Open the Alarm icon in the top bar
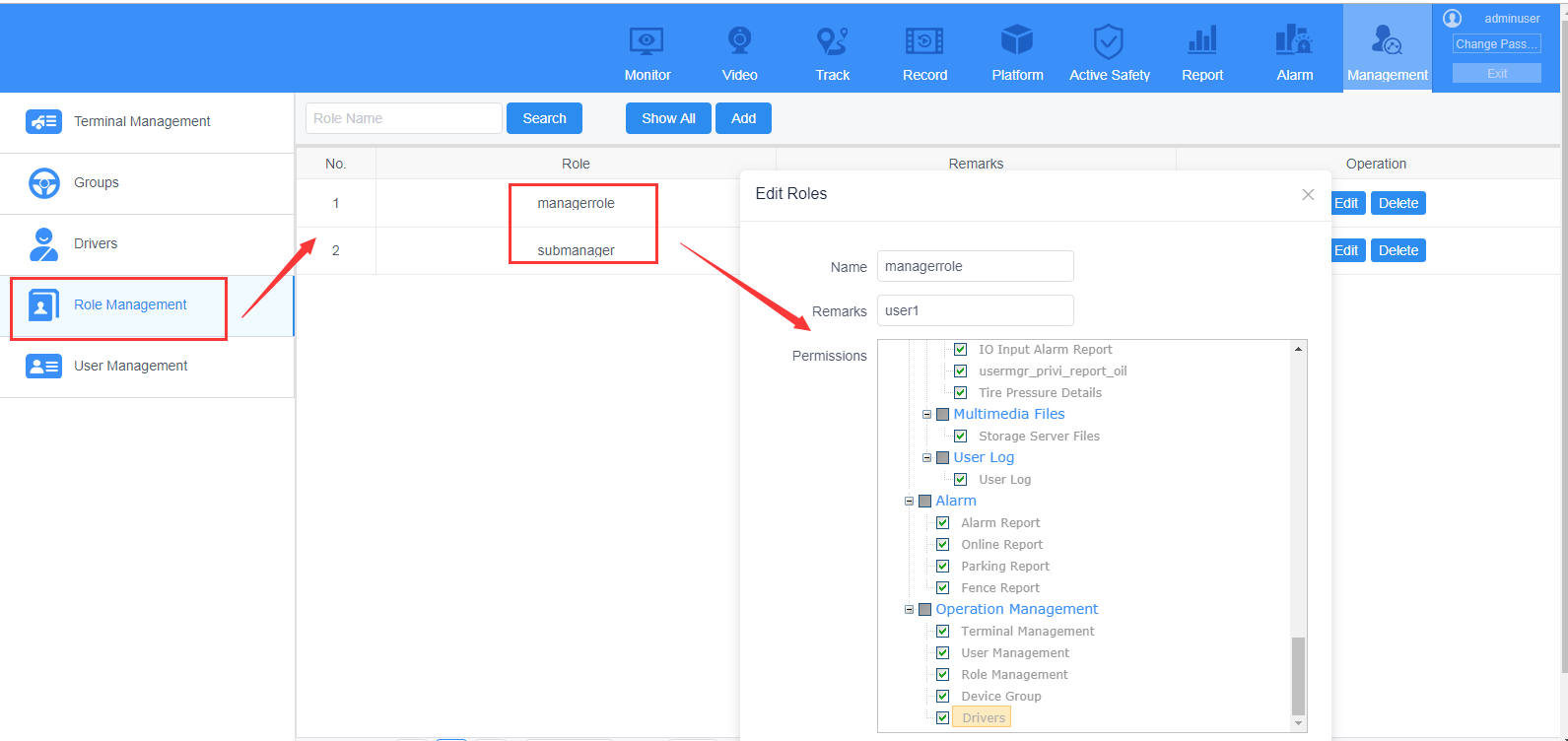 click(1294, 41)
